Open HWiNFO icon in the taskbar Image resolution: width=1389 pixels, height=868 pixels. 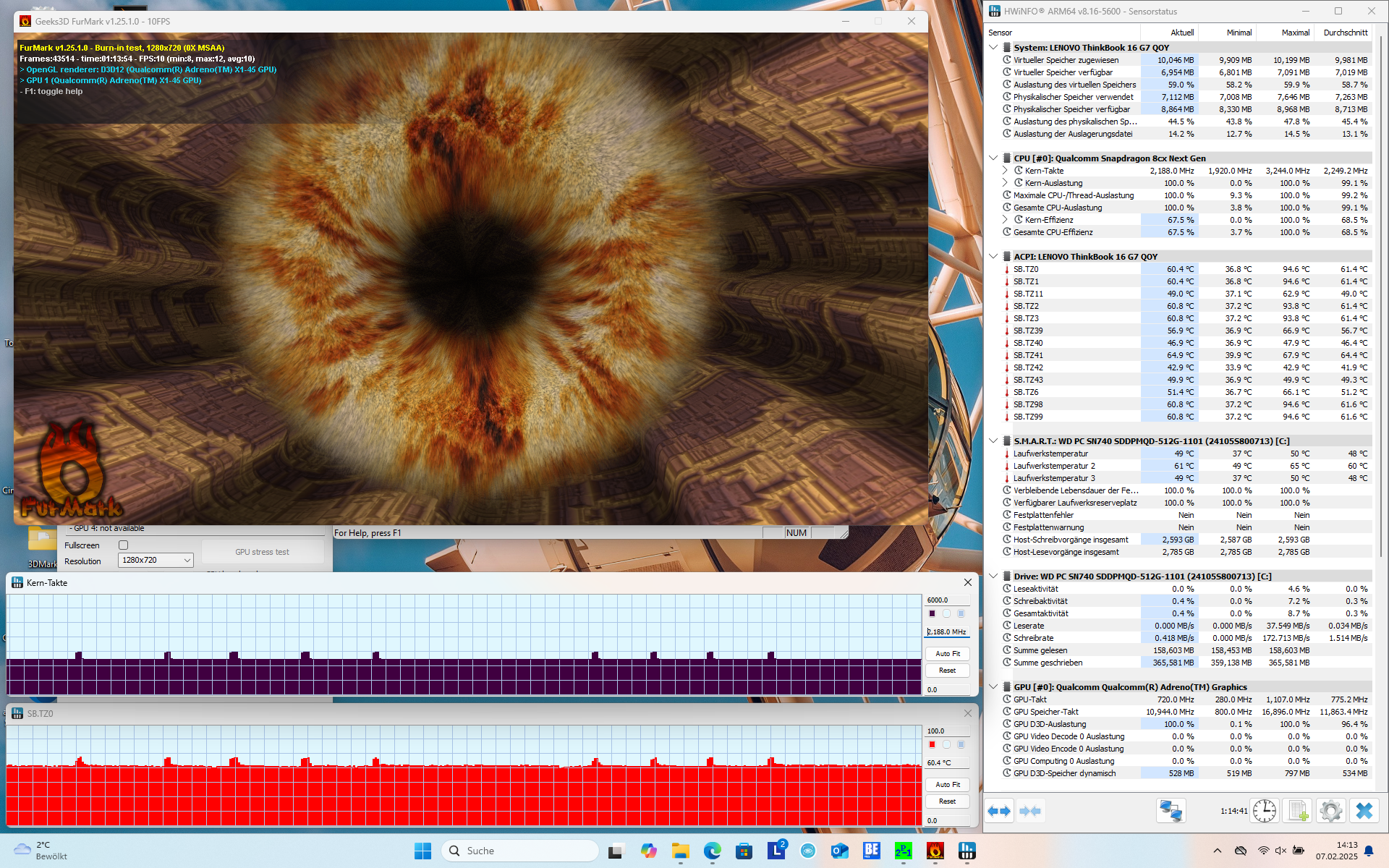pos(967,851)
